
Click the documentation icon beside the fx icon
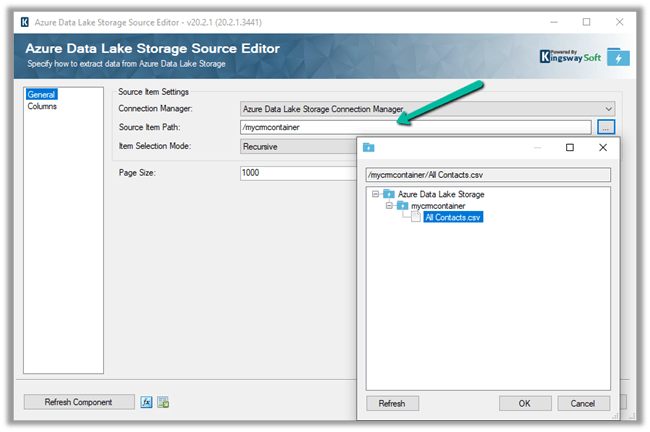[x=163, y=402]
